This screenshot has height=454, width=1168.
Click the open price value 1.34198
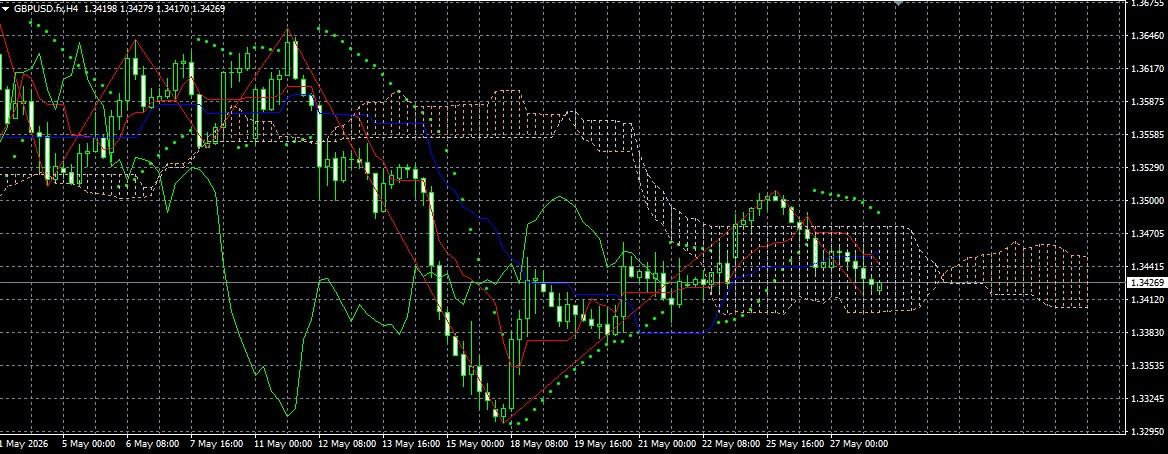point(99,9)
